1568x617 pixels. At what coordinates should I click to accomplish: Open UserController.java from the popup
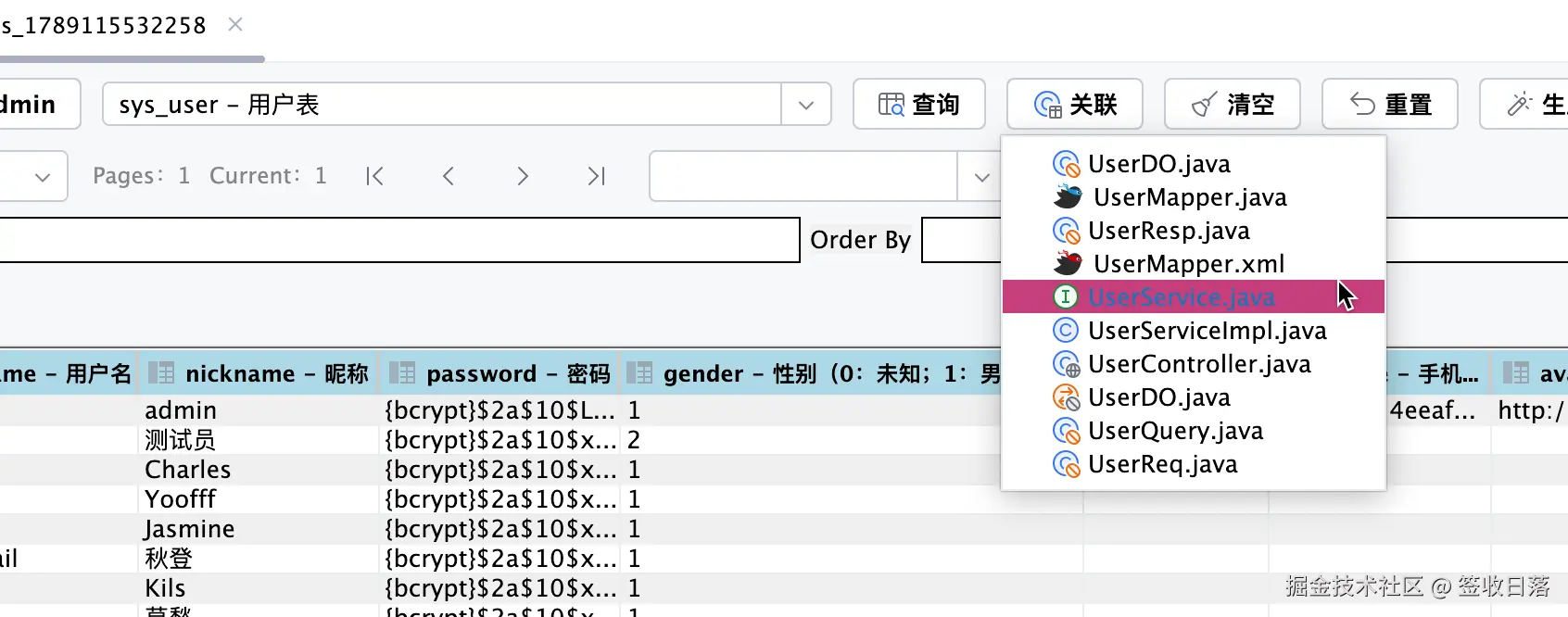point(1194,364)
